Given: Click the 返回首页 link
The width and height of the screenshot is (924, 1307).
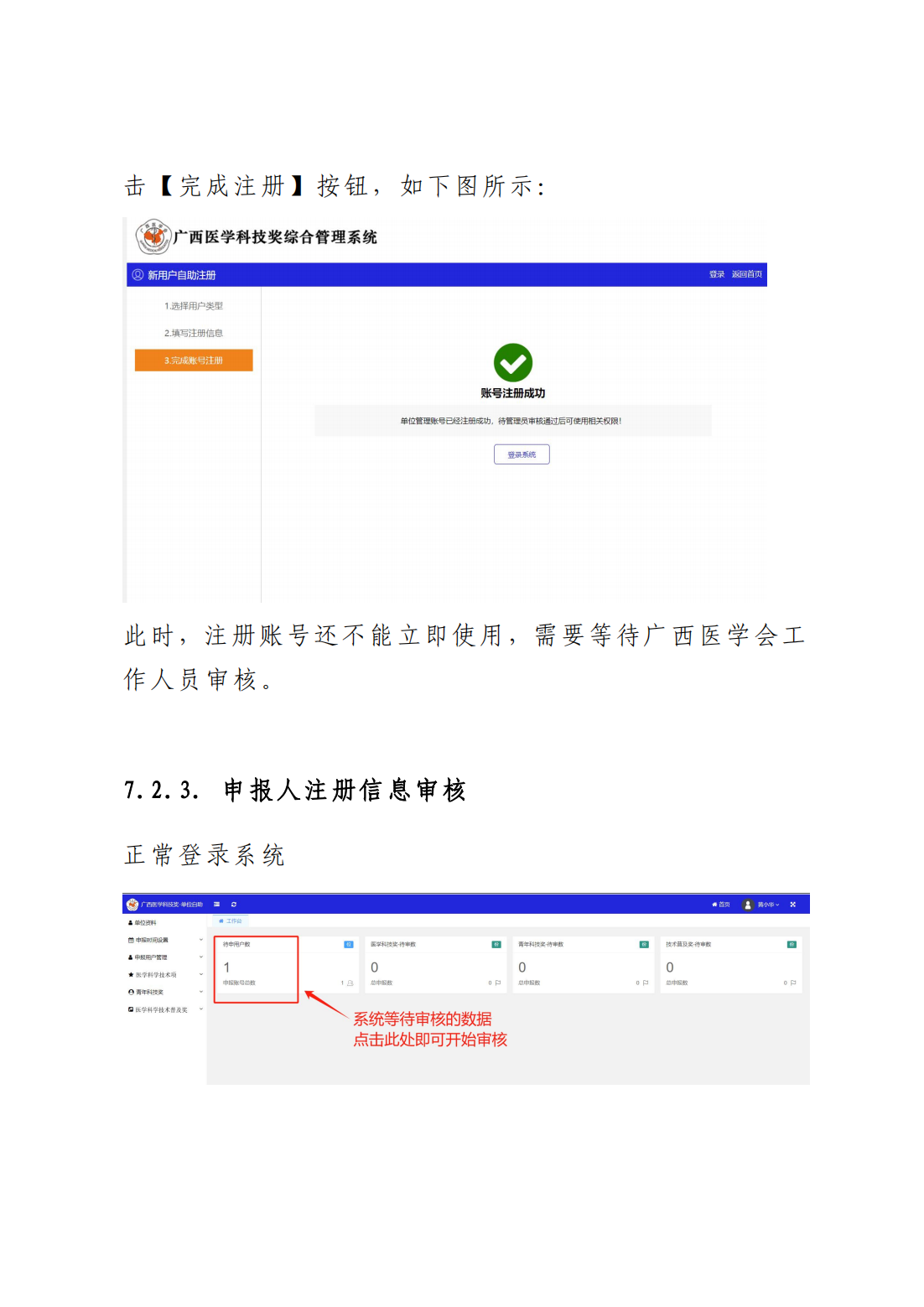Looking at the screenshot, I should click(x=747, y=275).
